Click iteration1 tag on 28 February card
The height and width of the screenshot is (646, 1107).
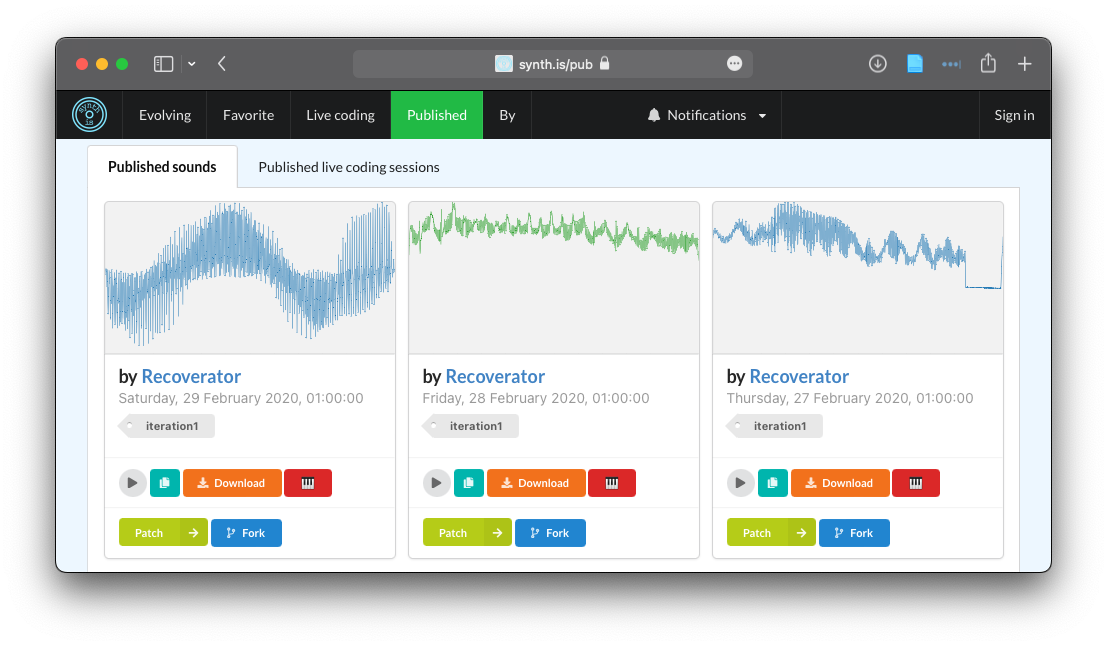[471, 426]
